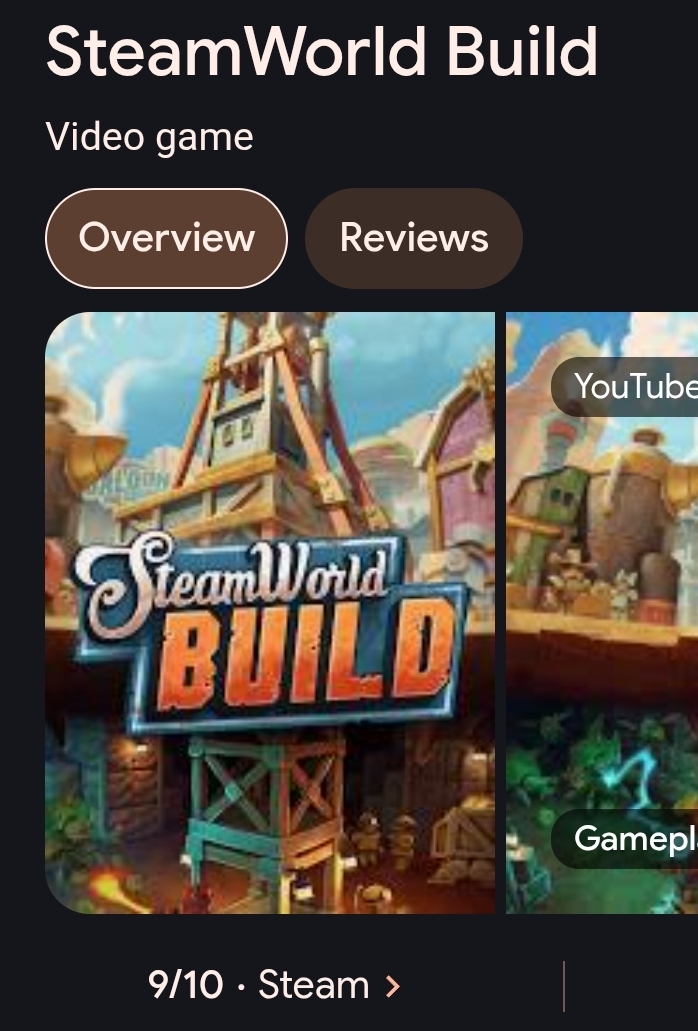
Task: Click the SteamWorld Build title heading
Action: (322, 51)
